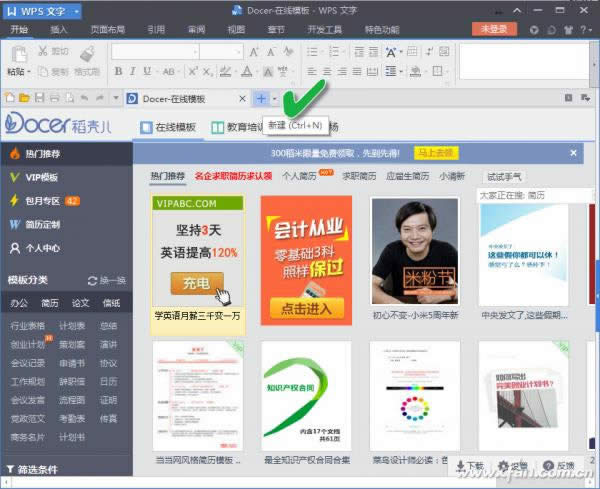The image size is (600, 489).
Task: Pick the font color A button
Action: [247, 72]
